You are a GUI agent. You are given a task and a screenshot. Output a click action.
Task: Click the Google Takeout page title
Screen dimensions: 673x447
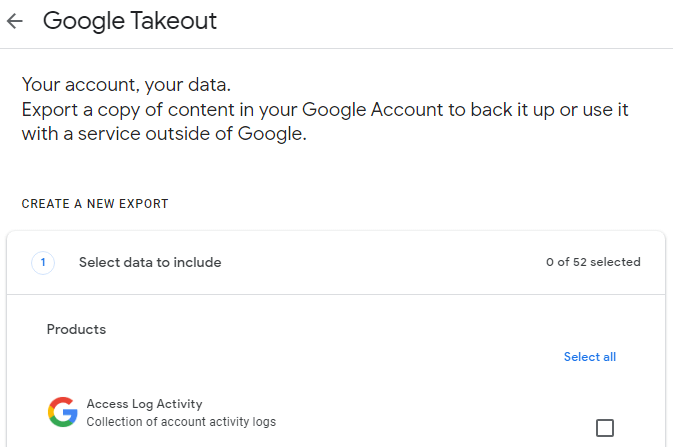(x=130, y=21)
